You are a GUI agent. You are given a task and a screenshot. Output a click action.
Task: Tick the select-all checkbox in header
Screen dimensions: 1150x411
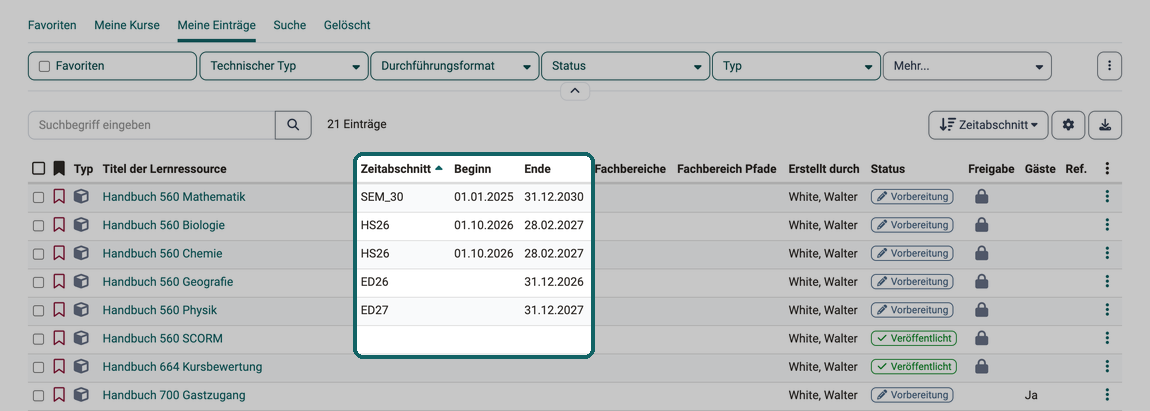tap(39, 169)
